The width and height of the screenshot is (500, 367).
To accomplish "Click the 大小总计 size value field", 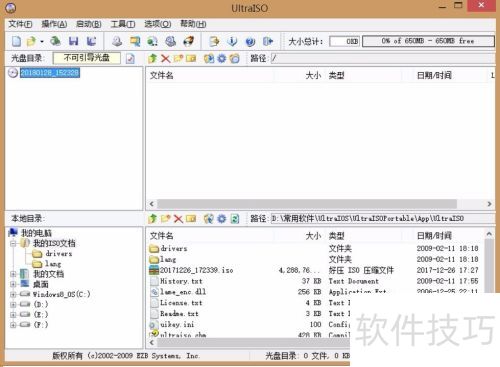I will 344,41.
